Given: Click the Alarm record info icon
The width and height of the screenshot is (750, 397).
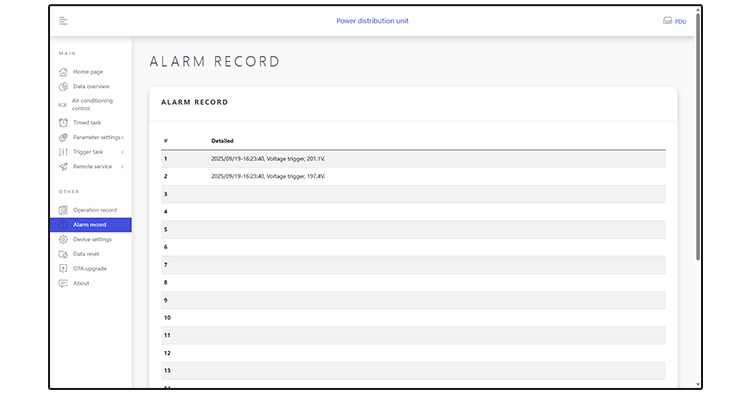Looking at the screenshot, I should click(63, 225).
